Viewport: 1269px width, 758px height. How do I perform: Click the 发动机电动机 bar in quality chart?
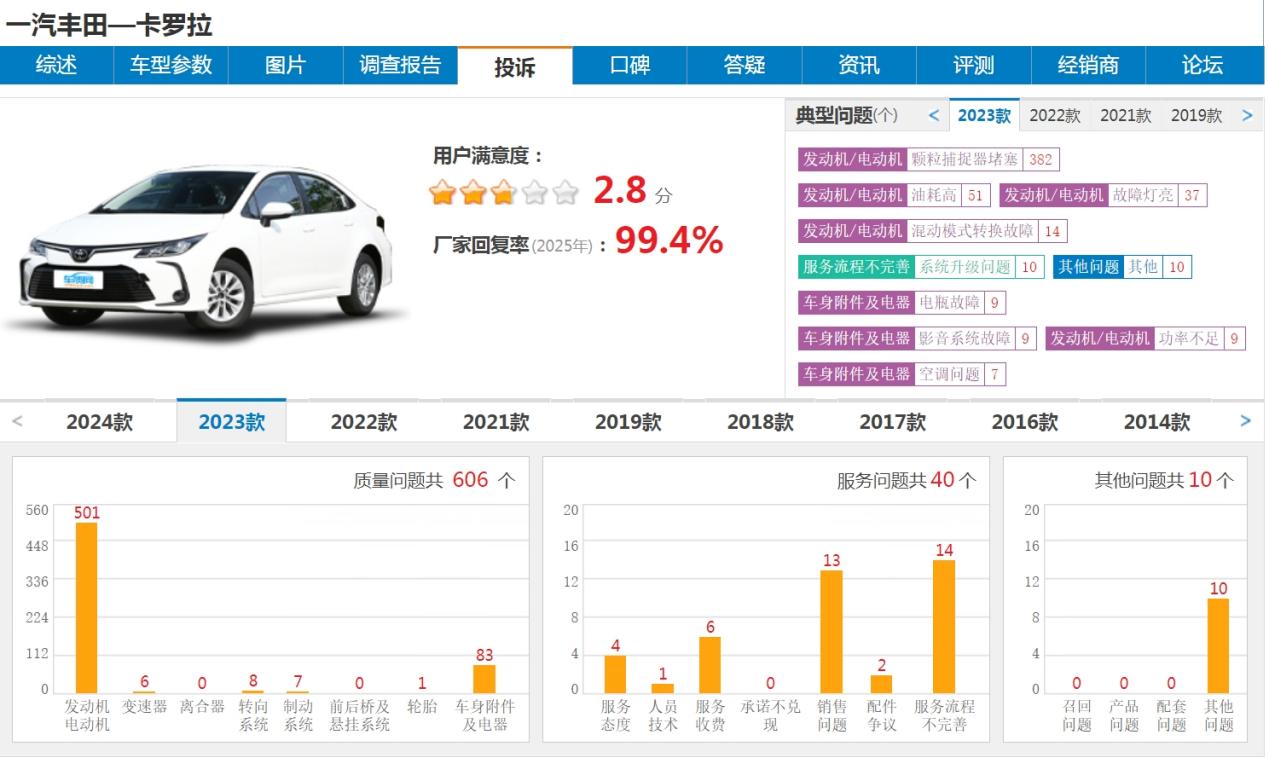coord(88,605)
